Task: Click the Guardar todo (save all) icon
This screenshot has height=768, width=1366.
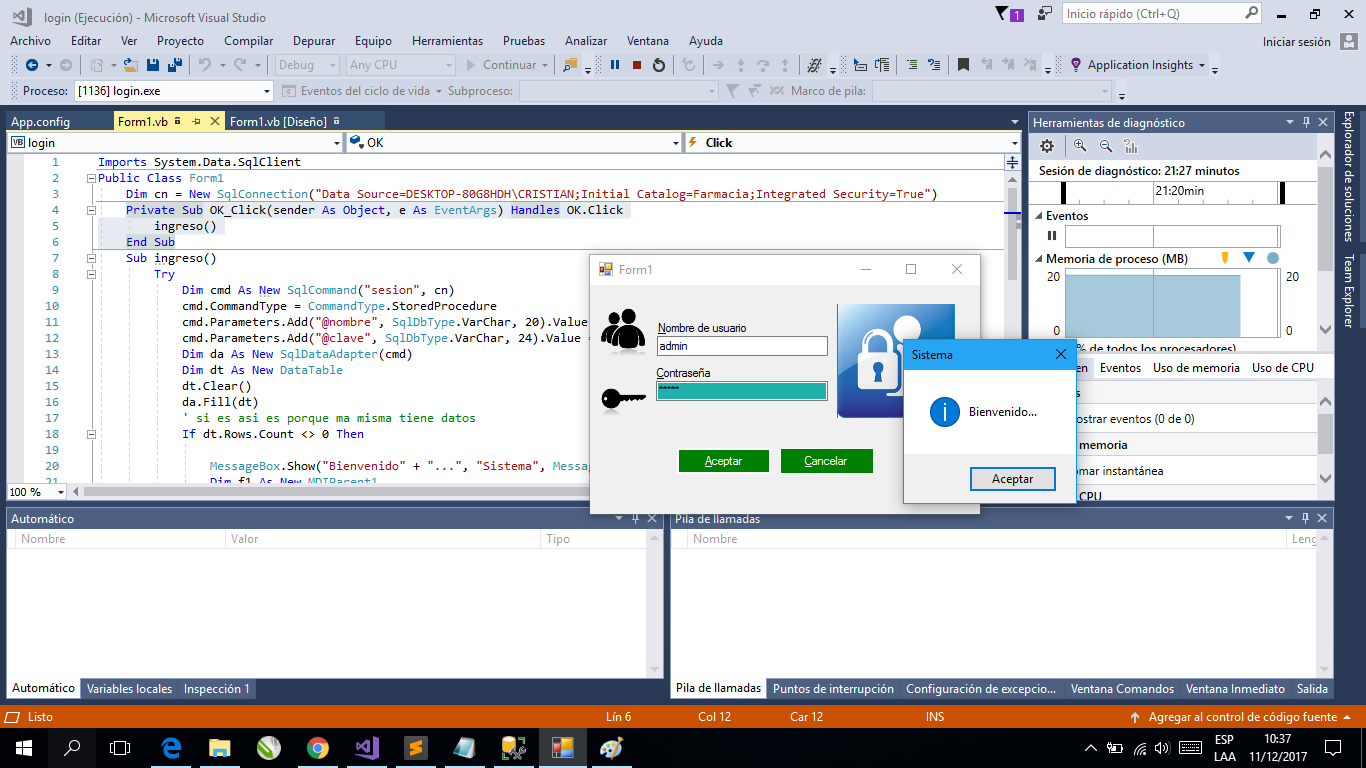Action: (x=176, y=65)
